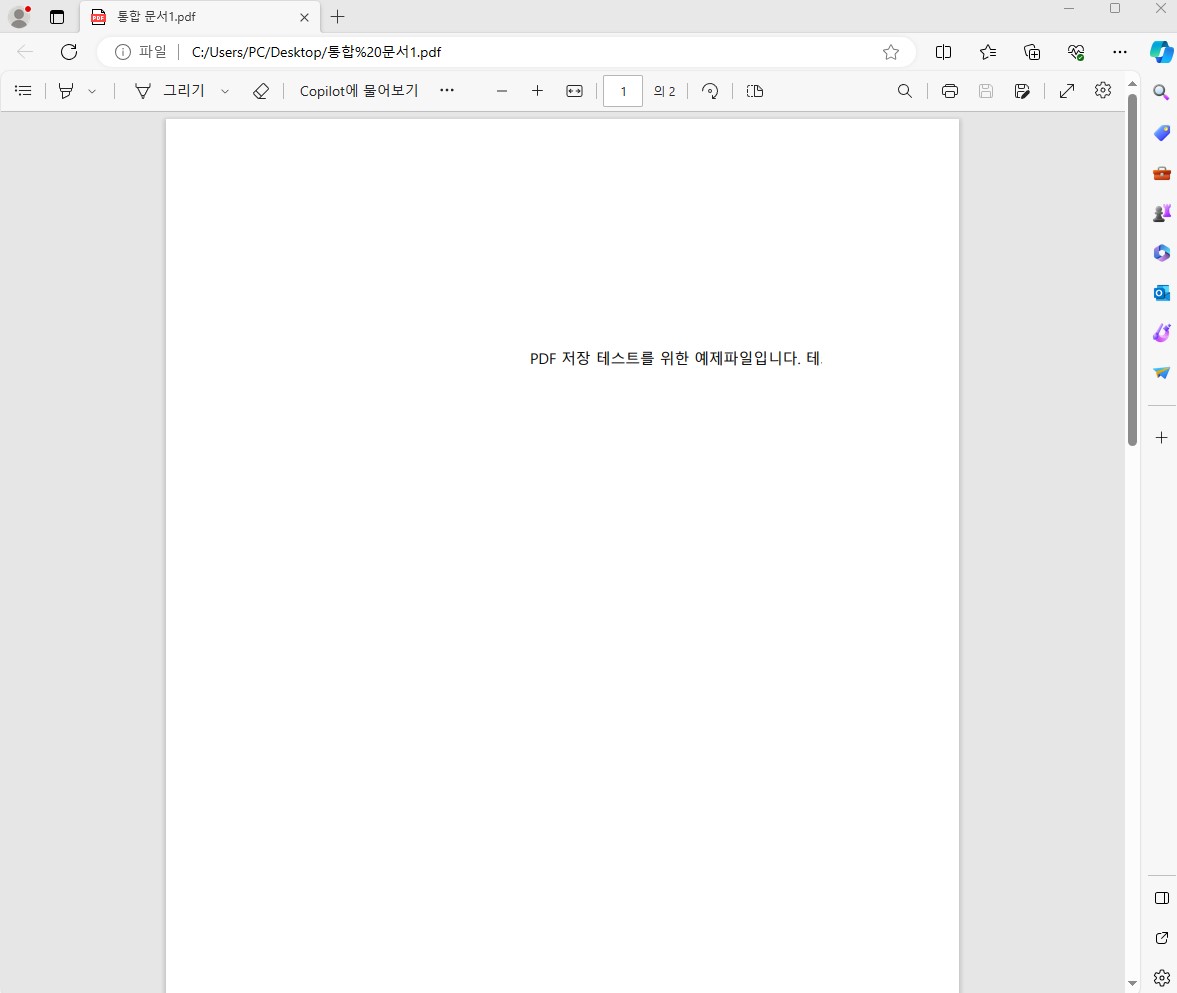Open the favorites list icon
Viewport: 1177px width, 993px height.
pos(988,52)
